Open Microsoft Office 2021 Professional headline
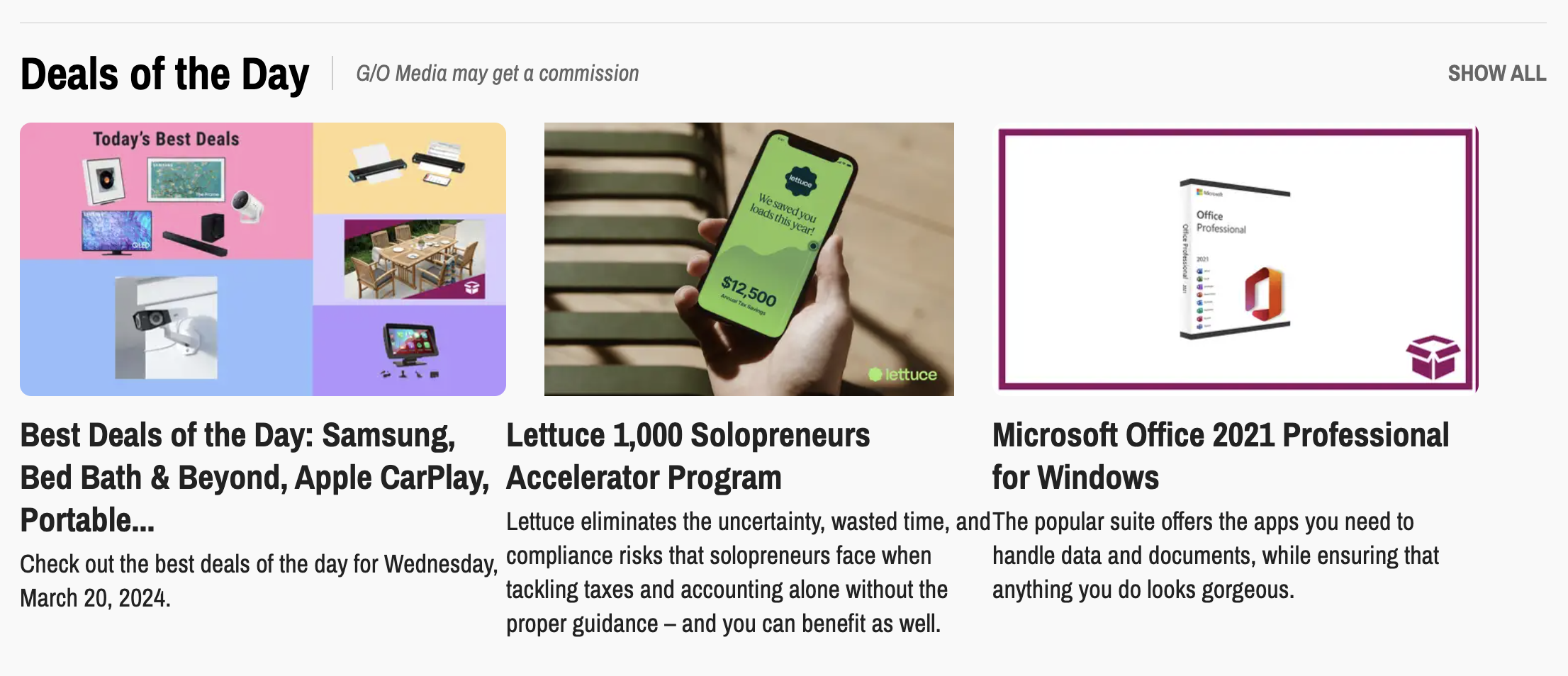 tap(1220, 456)
